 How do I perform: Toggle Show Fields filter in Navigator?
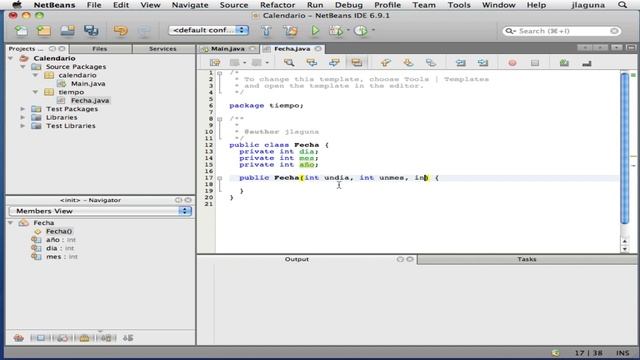click(x=40, y=338)
